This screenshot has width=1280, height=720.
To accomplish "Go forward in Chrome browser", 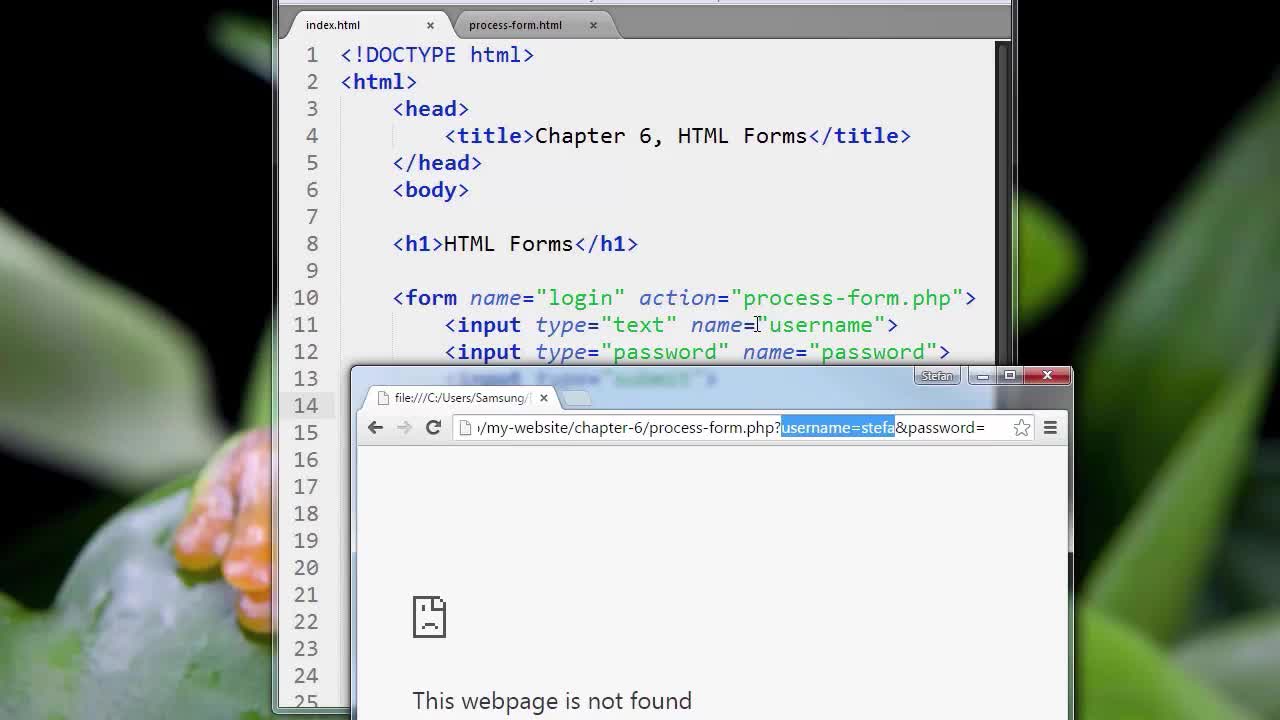I will 404,428.
